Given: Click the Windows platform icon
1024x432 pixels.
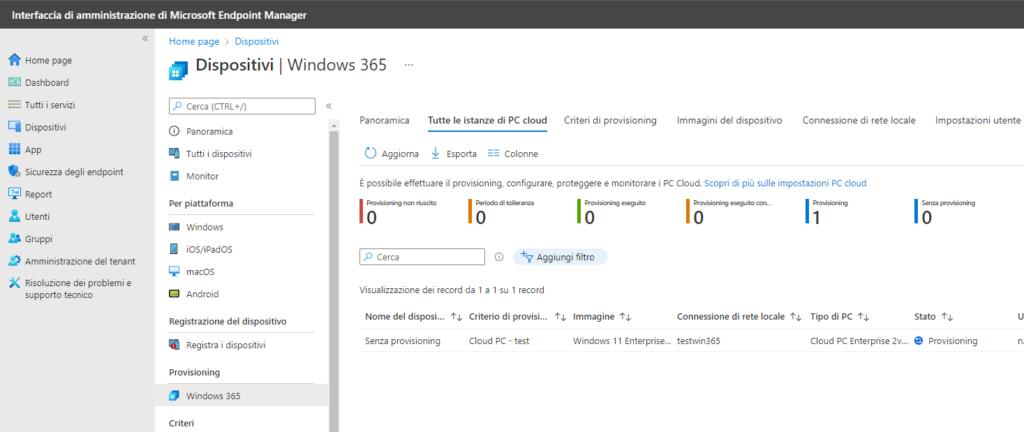Looking at the screenshot, I should 174,227.
